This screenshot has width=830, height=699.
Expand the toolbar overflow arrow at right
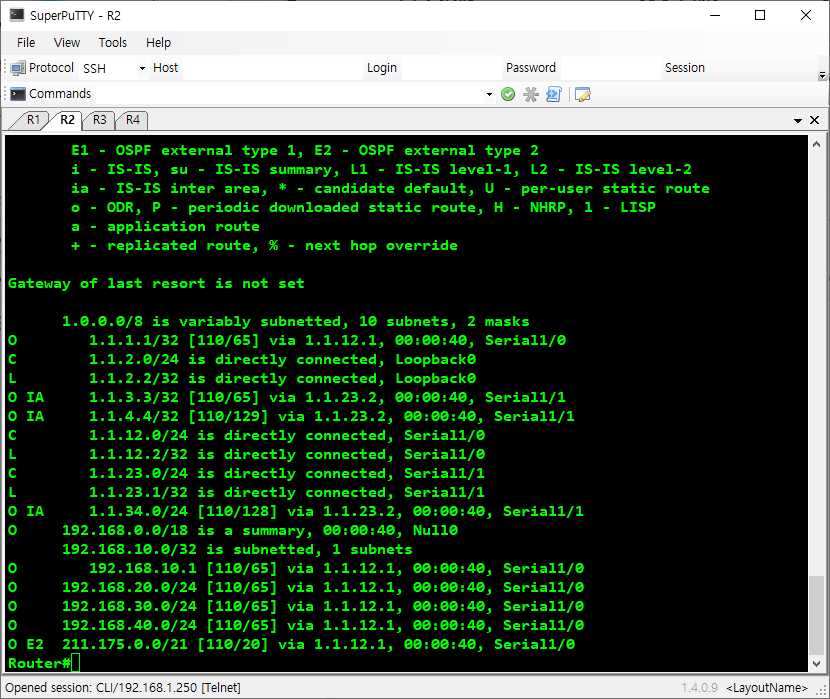click(822, 76)
